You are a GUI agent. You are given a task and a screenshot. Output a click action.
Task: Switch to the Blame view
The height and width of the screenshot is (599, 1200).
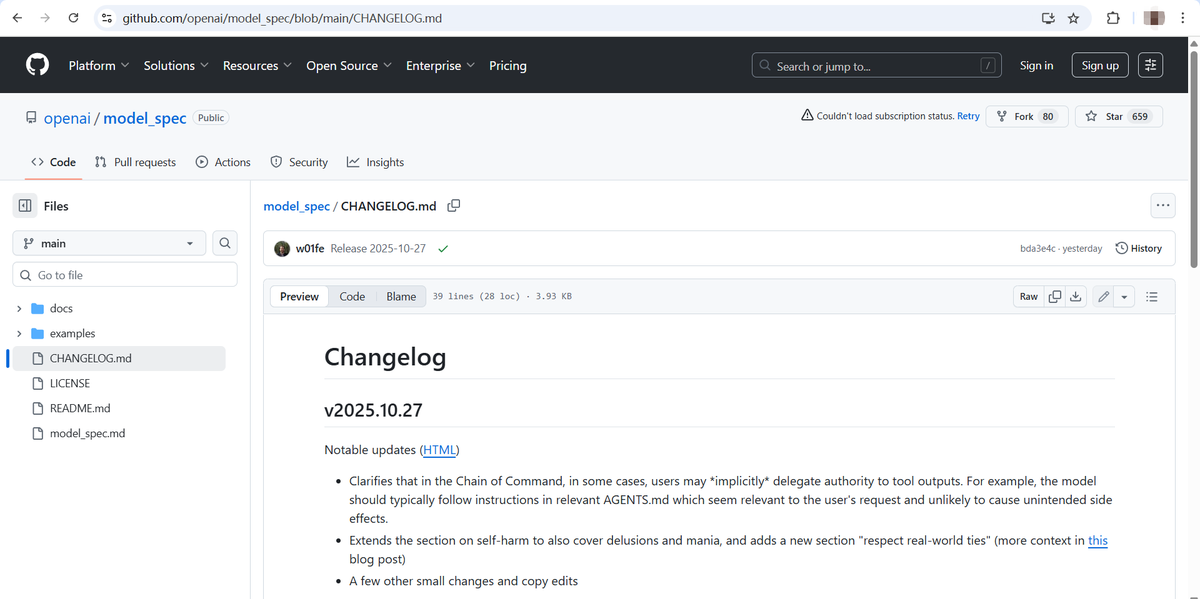[401, 296]
